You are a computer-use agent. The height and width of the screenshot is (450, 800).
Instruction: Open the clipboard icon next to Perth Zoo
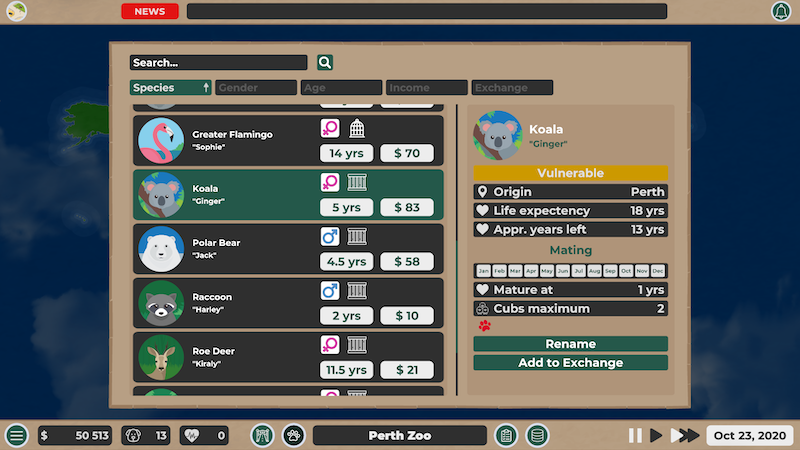point(506,436)
